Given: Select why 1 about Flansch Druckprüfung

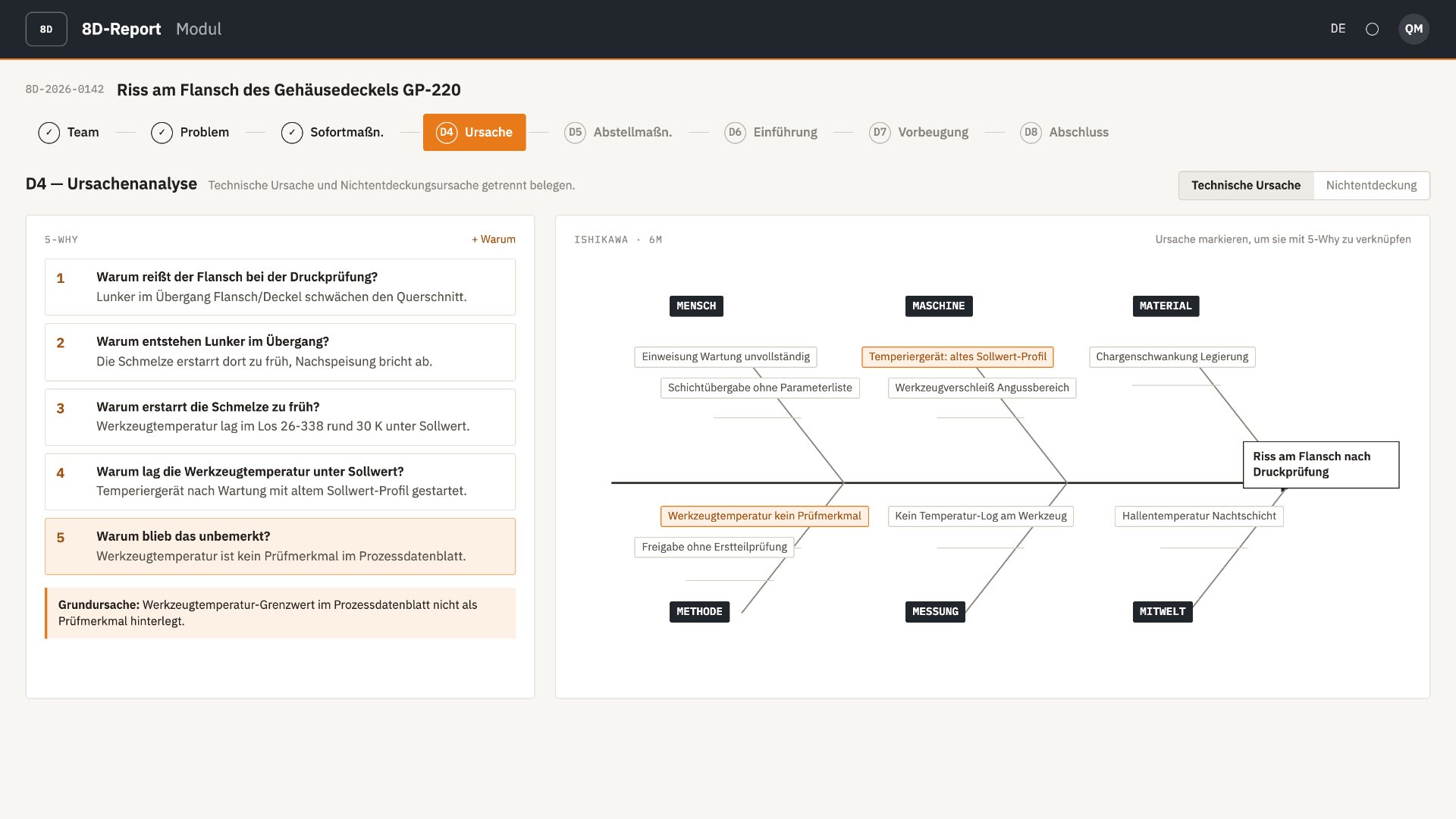Looking at the screenshot, I should point(280,287).
